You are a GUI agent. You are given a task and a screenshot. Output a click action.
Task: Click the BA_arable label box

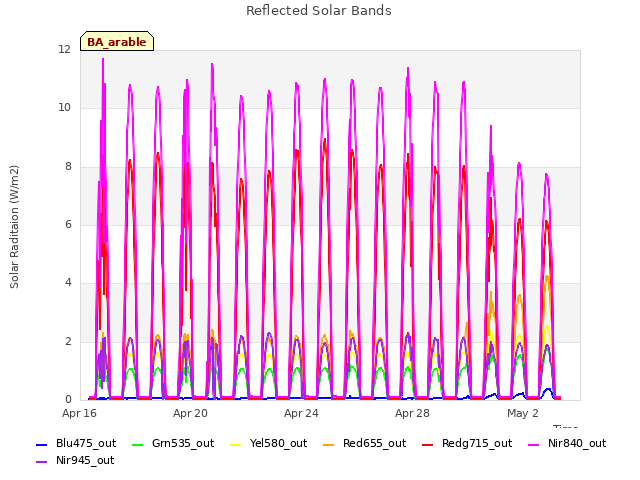tap(117, 41)
